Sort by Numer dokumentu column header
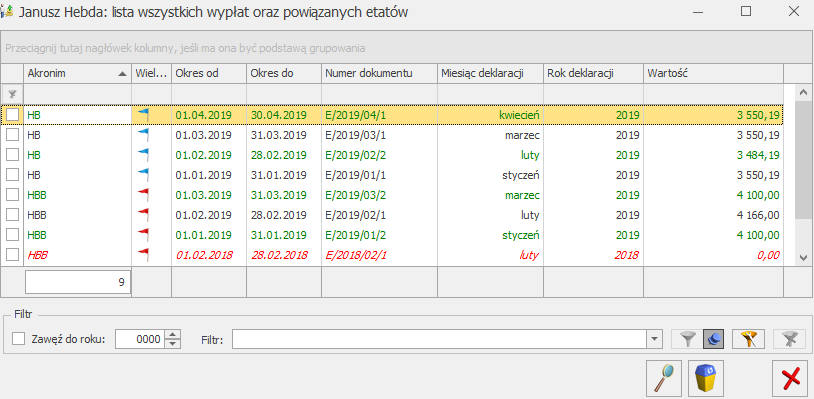The image size is (814, 399). 379,74
